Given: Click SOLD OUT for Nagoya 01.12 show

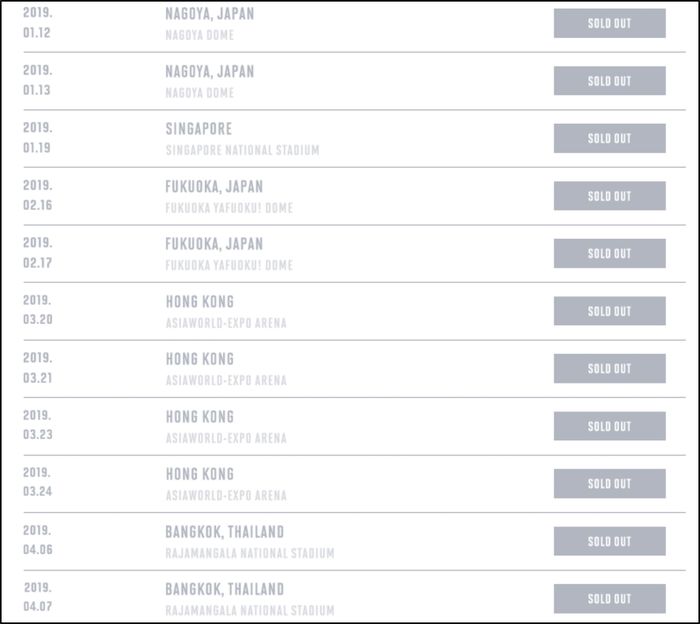Looking at the screenshot, I should (609, 23).
